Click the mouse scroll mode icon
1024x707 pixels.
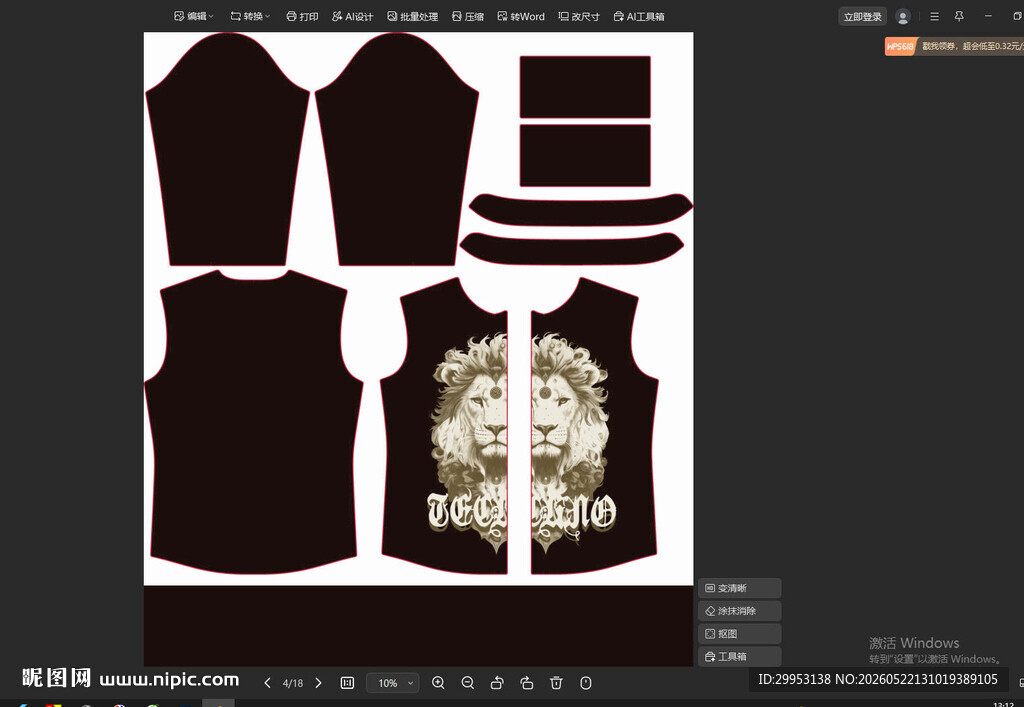(x=586, y=683)
